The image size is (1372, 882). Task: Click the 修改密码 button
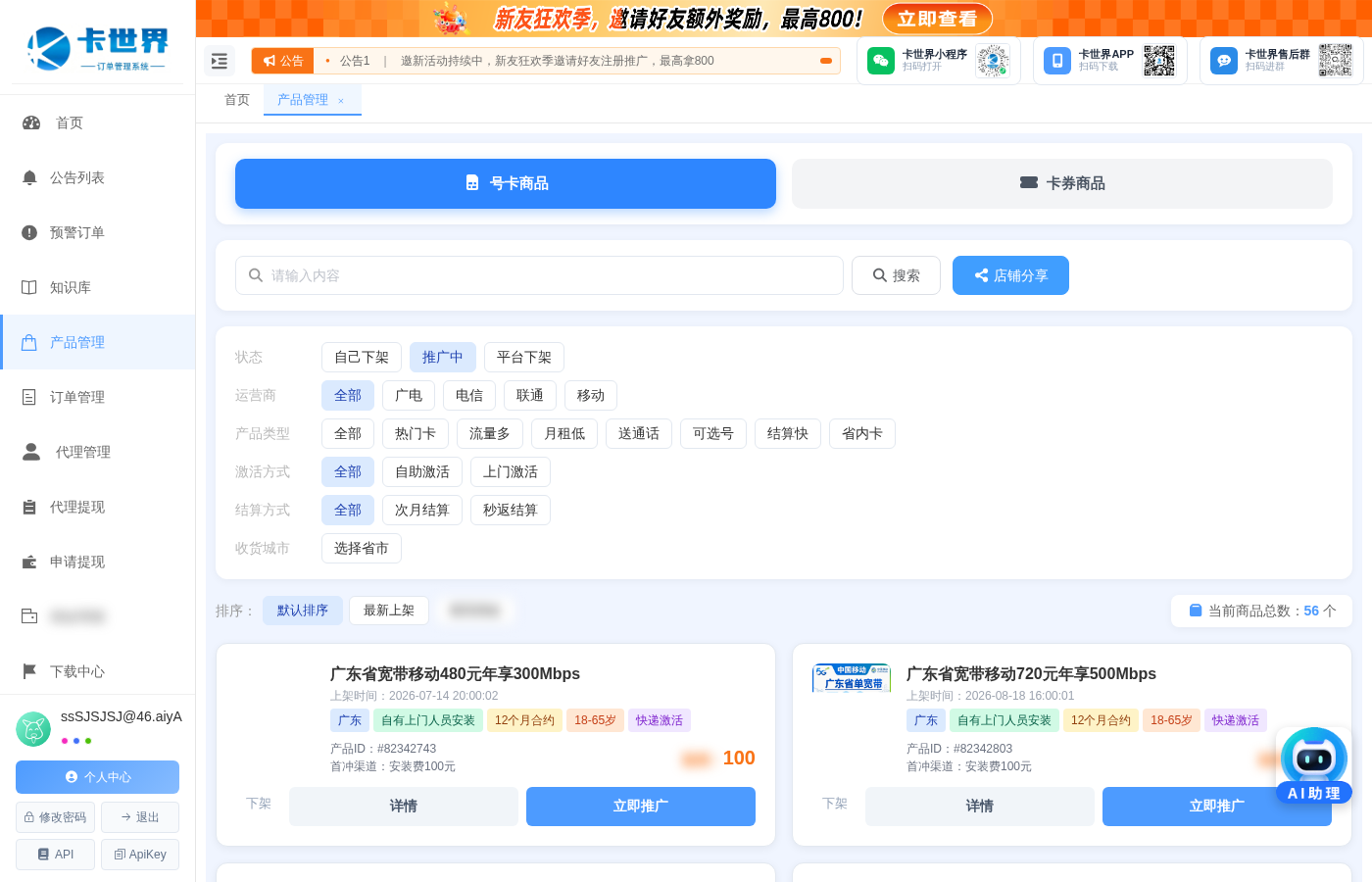(x=55, y=817)
